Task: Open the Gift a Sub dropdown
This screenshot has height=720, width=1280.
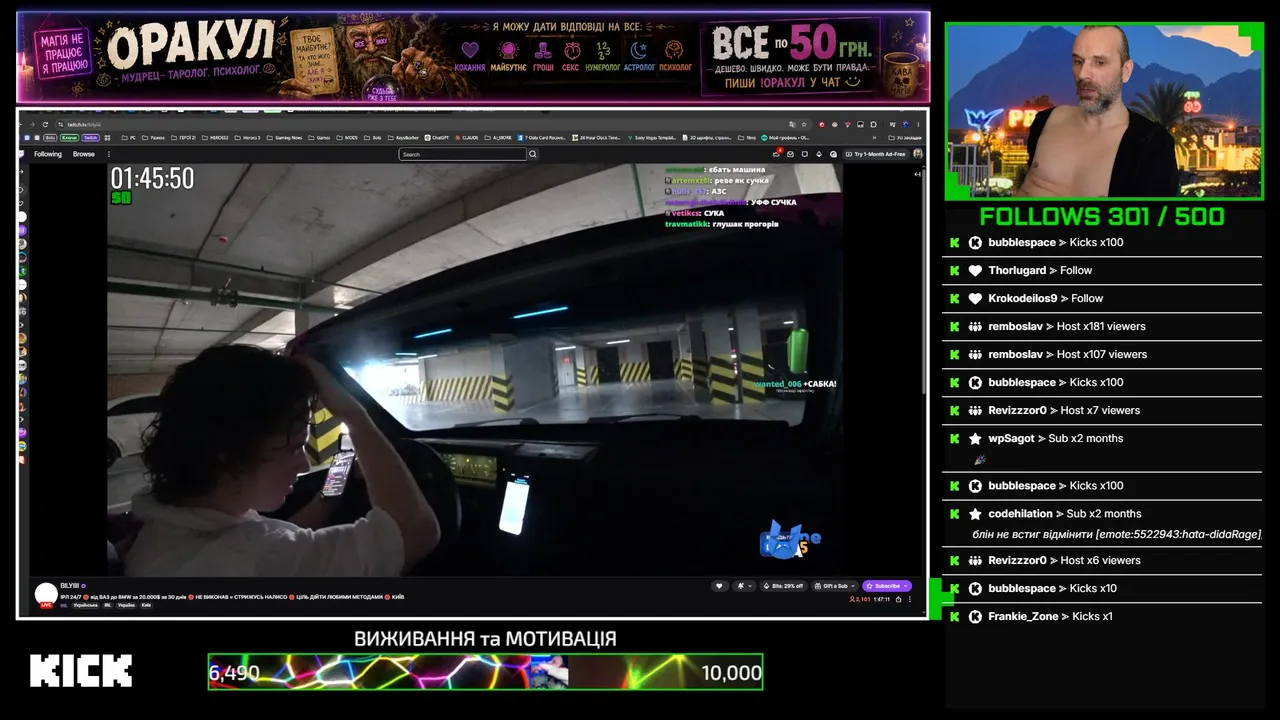Action: pyautogui.click(x=835, y=586)
